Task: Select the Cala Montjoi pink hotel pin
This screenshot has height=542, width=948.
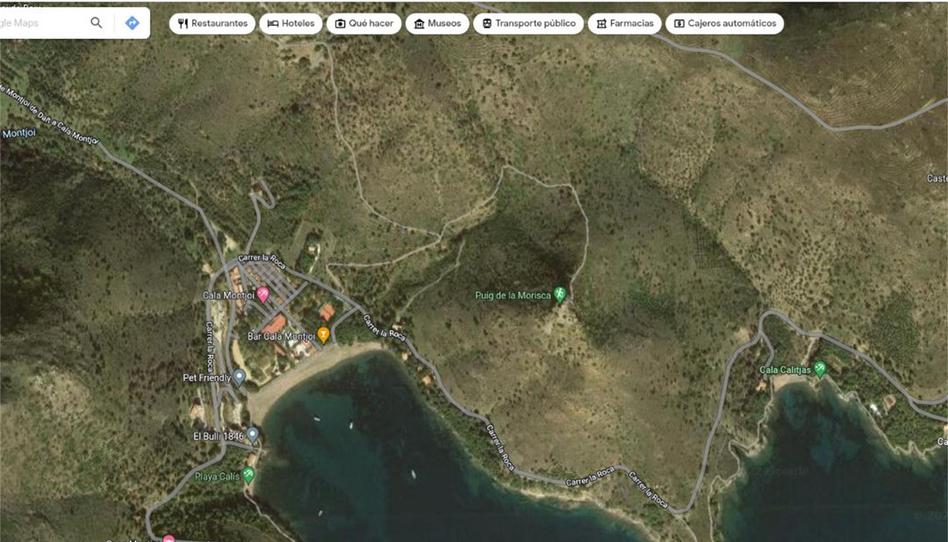Action: pos(263,294)
